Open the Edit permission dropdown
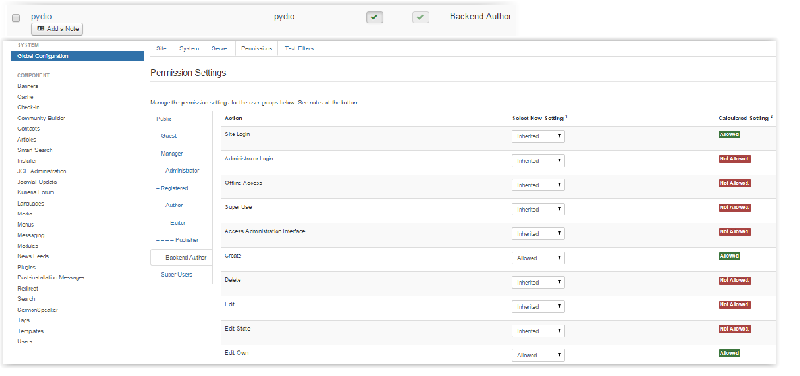800x376 pixels. click(538, 306)
